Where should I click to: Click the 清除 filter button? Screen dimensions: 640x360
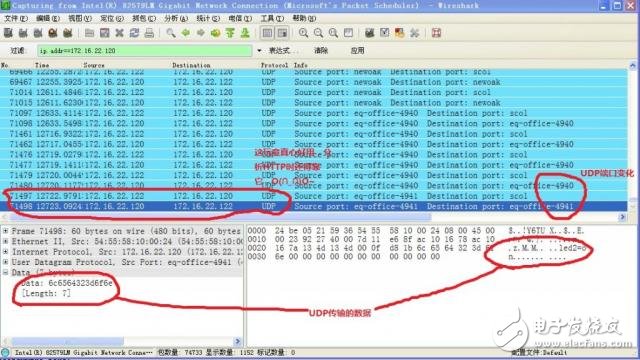[321, 51]
